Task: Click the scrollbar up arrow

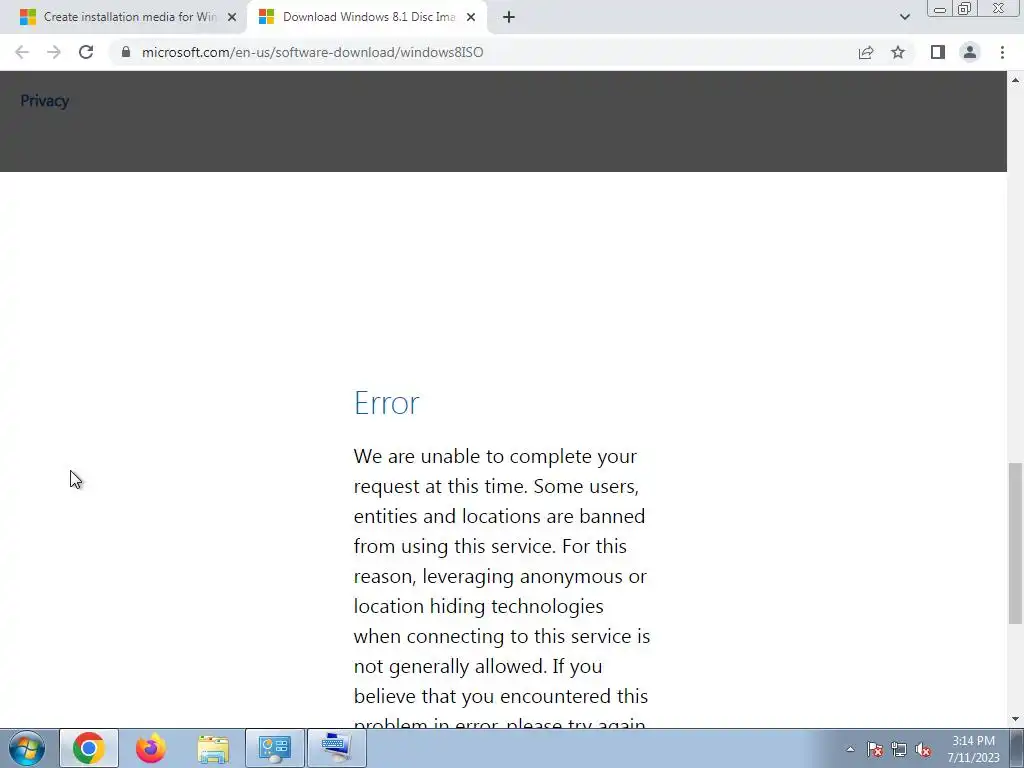Action: [1015, 80]
